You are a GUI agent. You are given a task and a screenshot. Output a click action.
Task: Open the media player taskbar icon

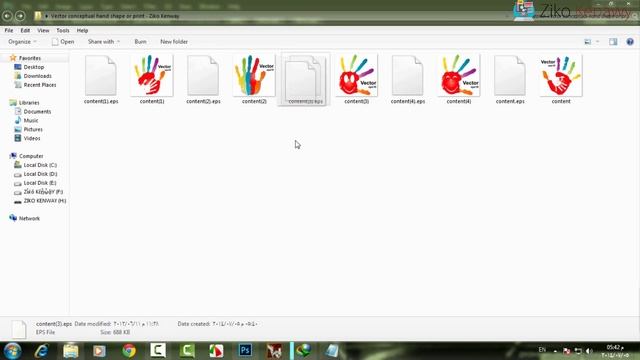pos(99,351)
